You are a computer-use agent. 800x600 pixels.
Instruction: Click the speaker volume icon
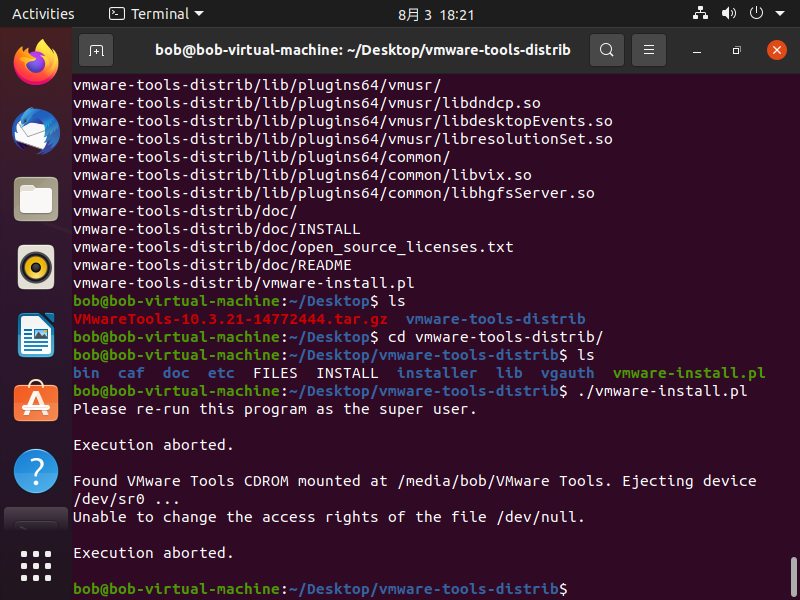pos(727,14)
